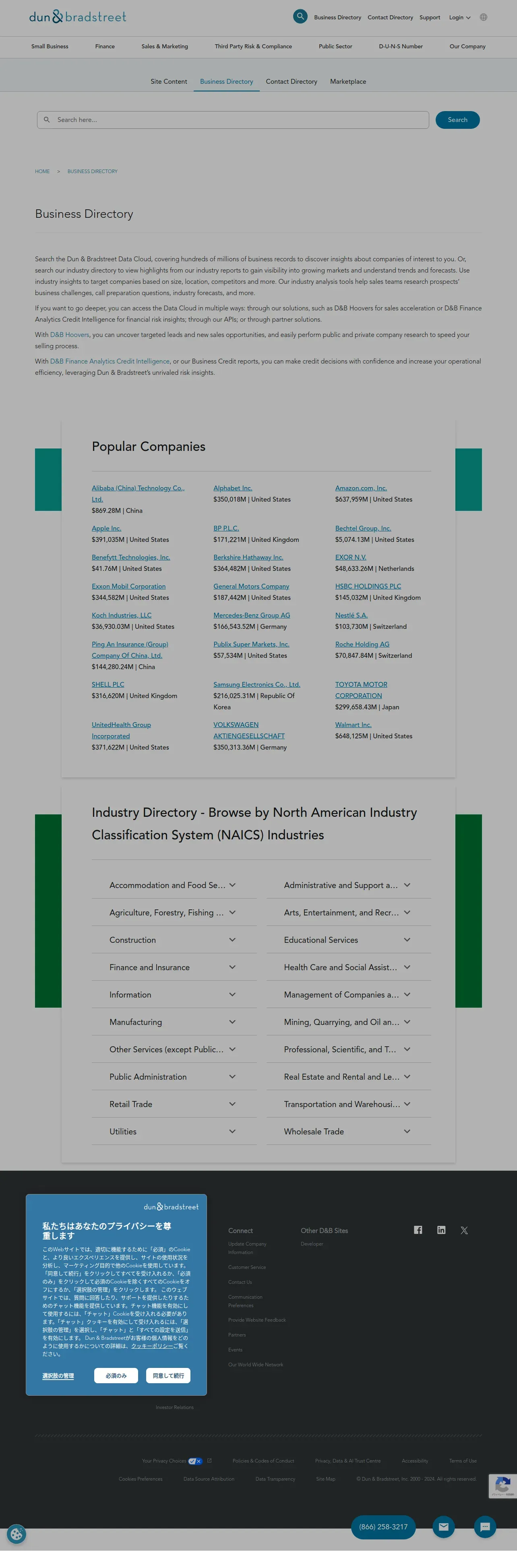Switch to the Site Content tab
Viewport: 517px width, 1568px height.
(169, 82)
